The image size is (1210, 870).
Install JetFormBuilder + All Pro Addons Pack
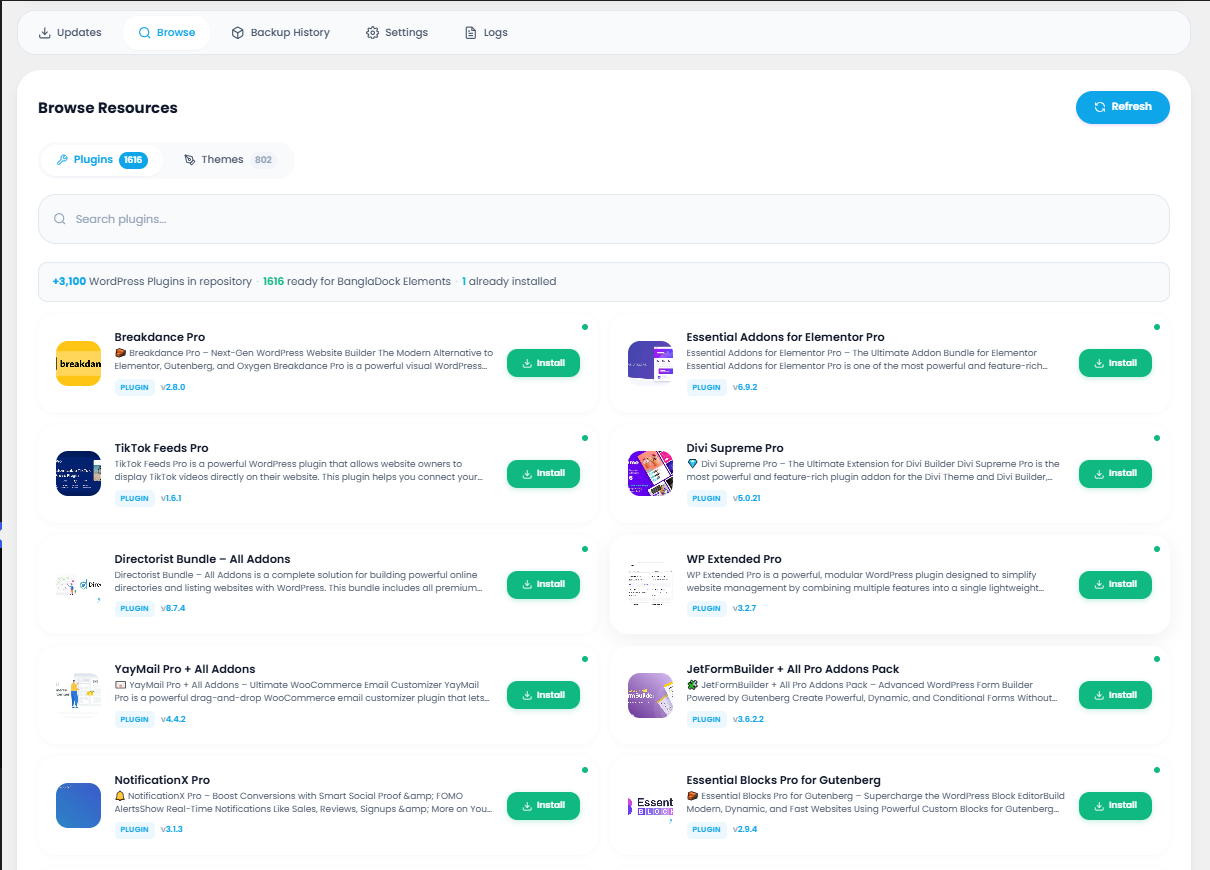(1115, 695)
